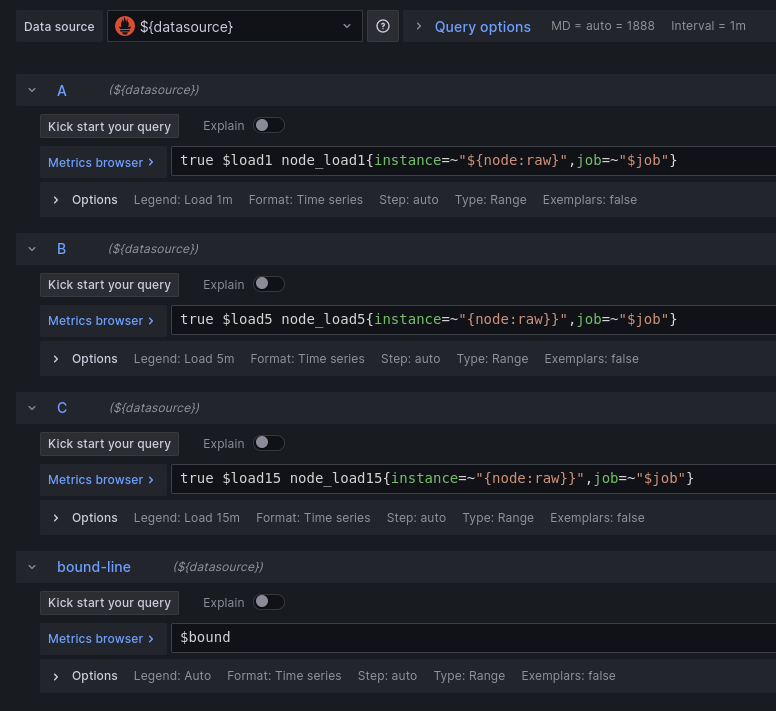Screen dimensions: 776x711
Task: Collapse query C with its chevron
Action: (x=32, y=408)
